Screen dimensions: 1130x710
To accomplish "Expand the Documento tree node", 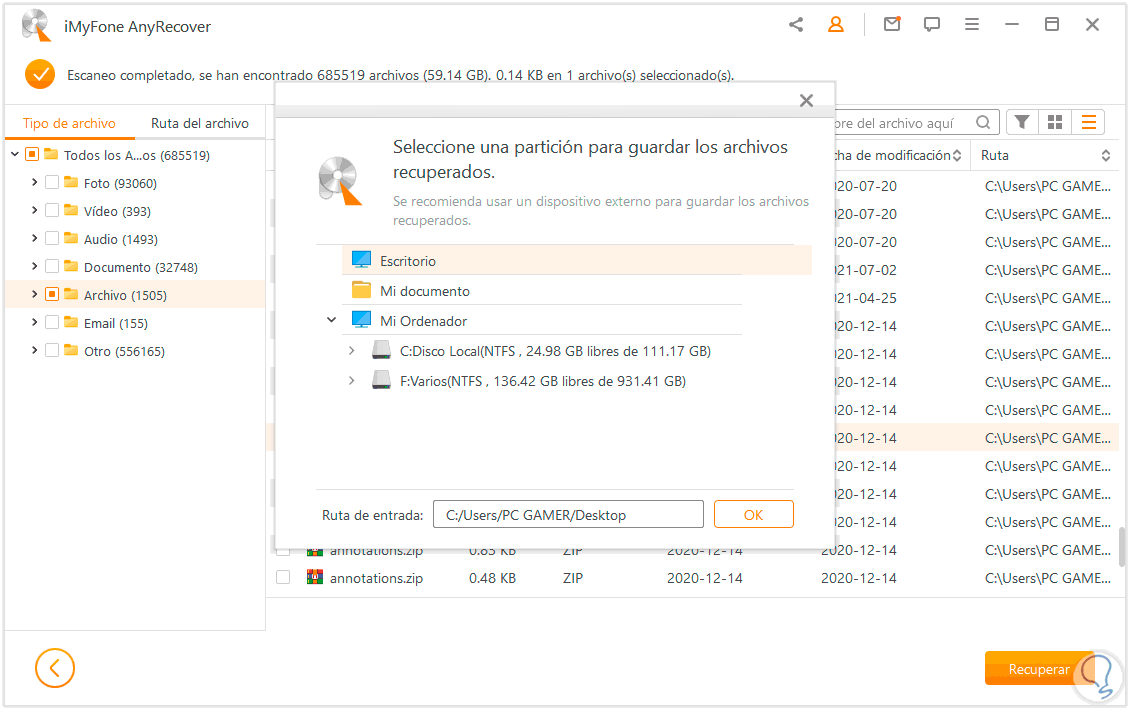I will point(34,267).
